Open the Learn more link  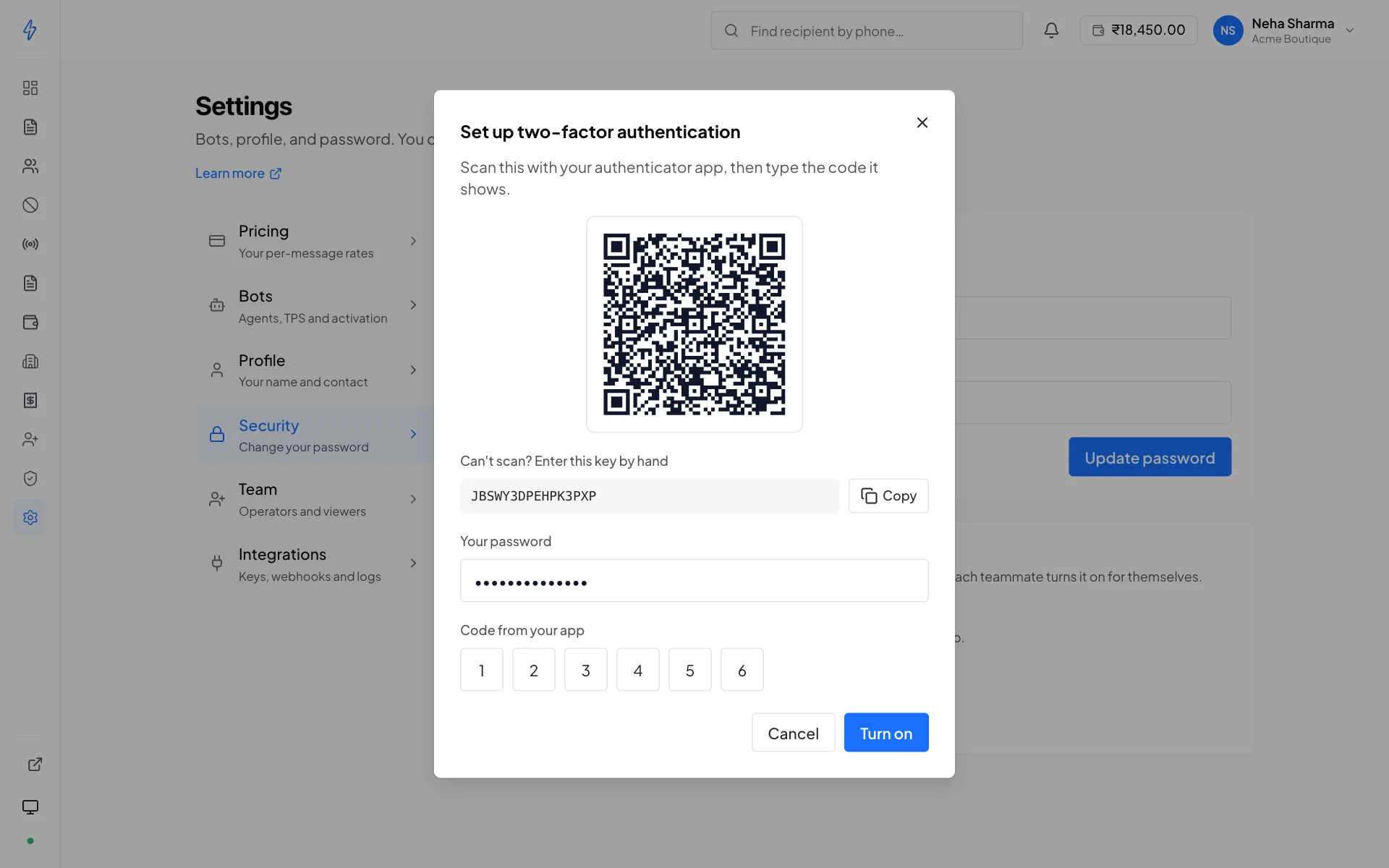coord(238,174)
